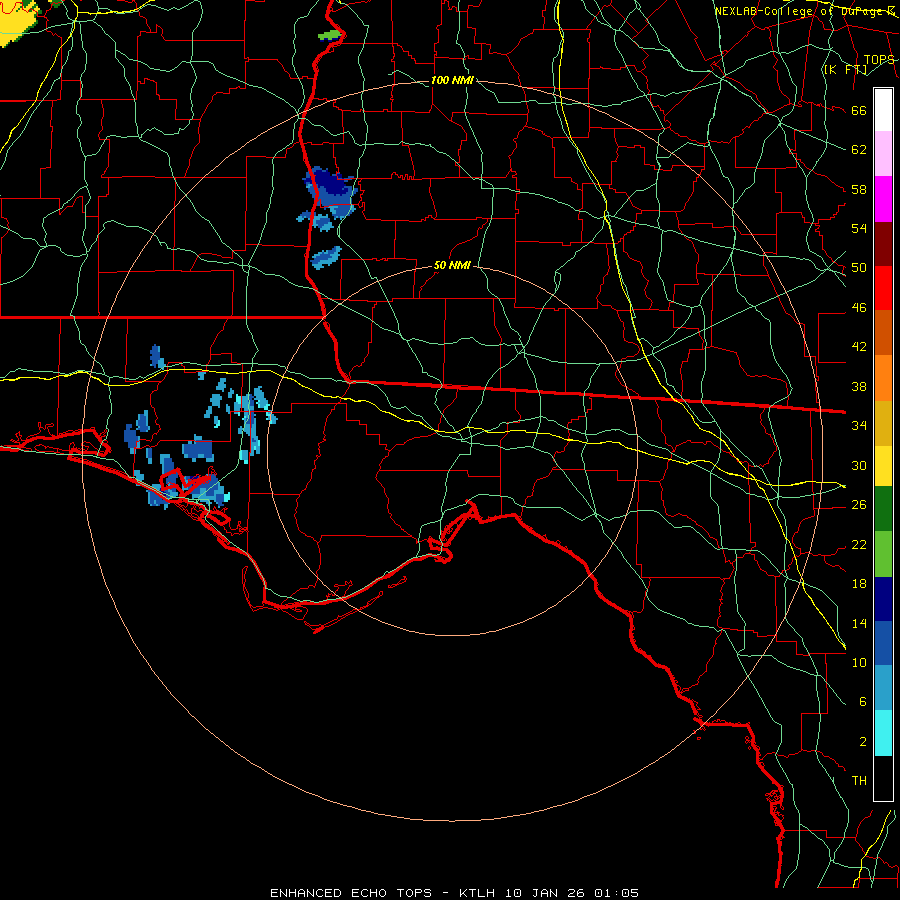Click the 50 NMI range ring label
This screenshot has width=900, height=900.
coord(452,265)
